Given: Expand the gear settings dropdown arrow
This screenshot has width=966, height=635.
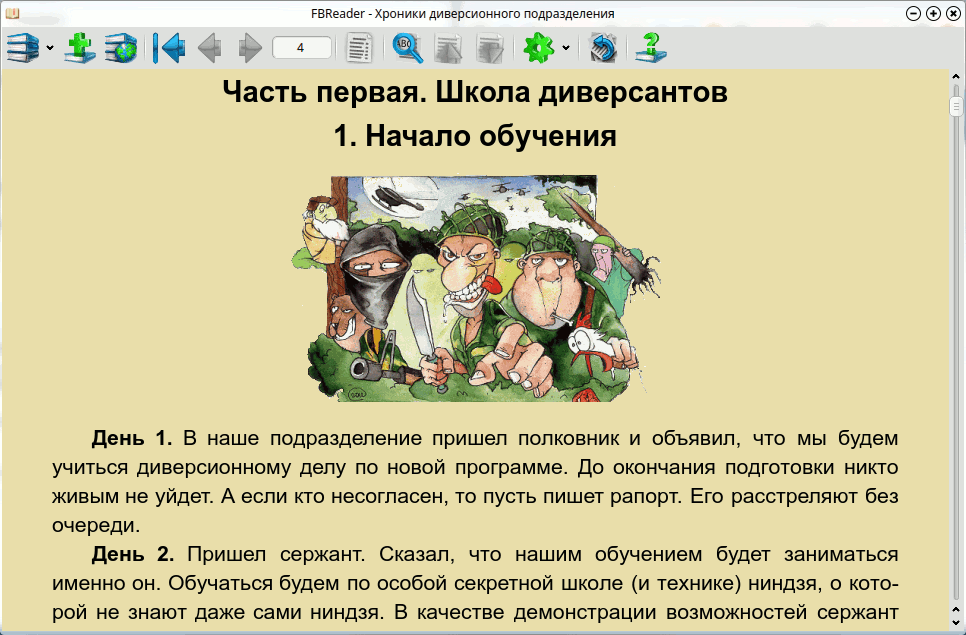Looking at the screenshot, I should pyautogui.click(x=566, y=48).
